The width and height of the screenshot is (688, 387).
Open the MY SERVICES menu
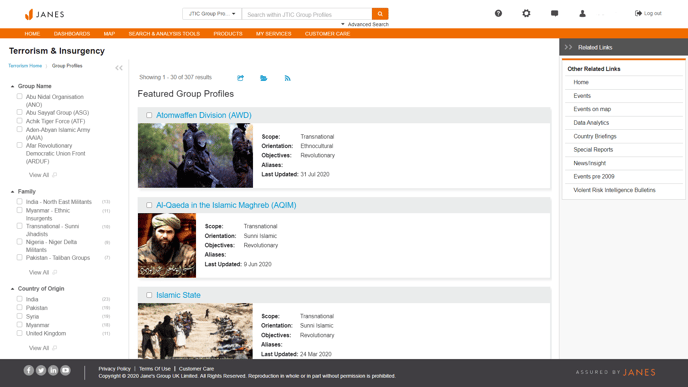[274, 34]
